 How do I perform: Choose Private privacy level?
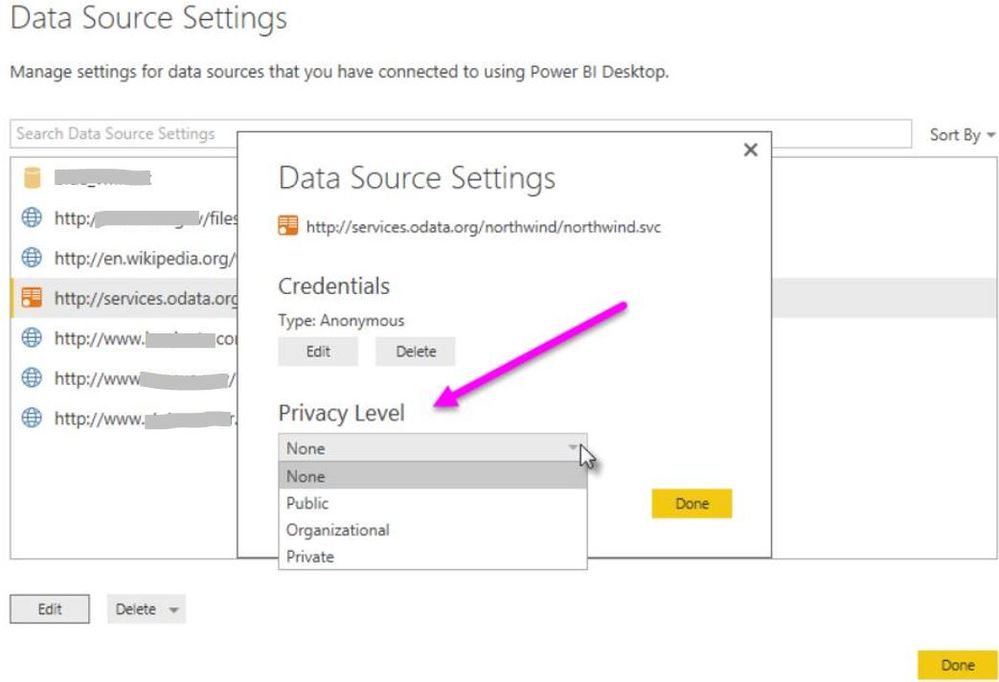point(433,556)
